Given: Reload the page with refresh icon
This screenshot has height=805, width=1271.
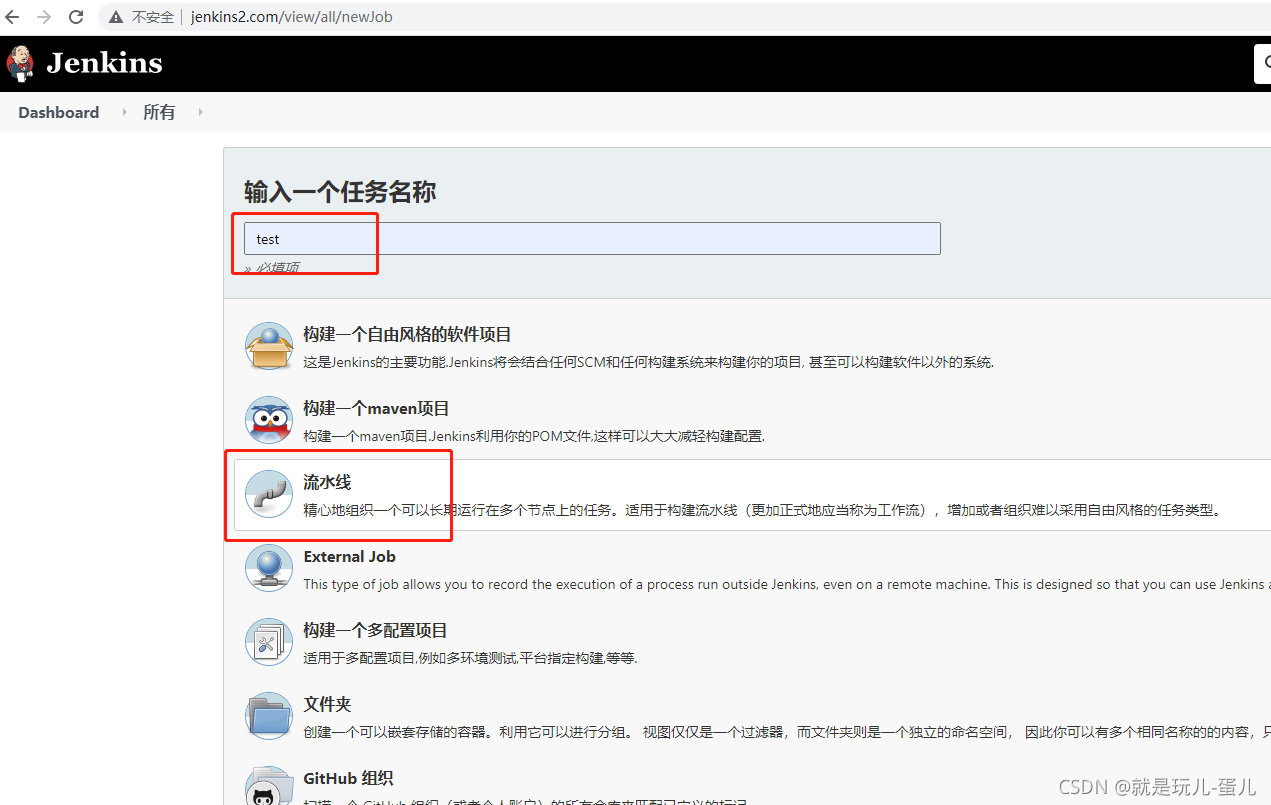Looking at the screenshot, I should point(76,17).
